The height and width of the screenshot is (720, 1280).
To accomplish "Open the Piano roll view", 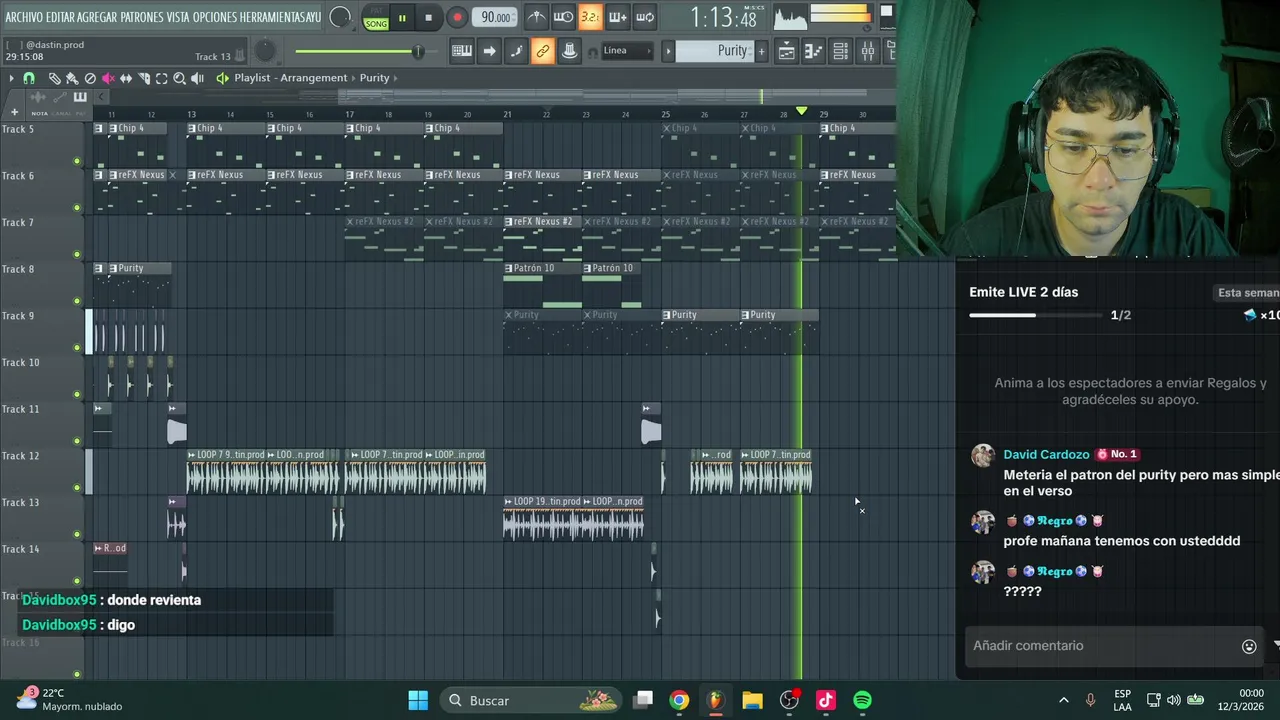I will [x=812, y=51].
